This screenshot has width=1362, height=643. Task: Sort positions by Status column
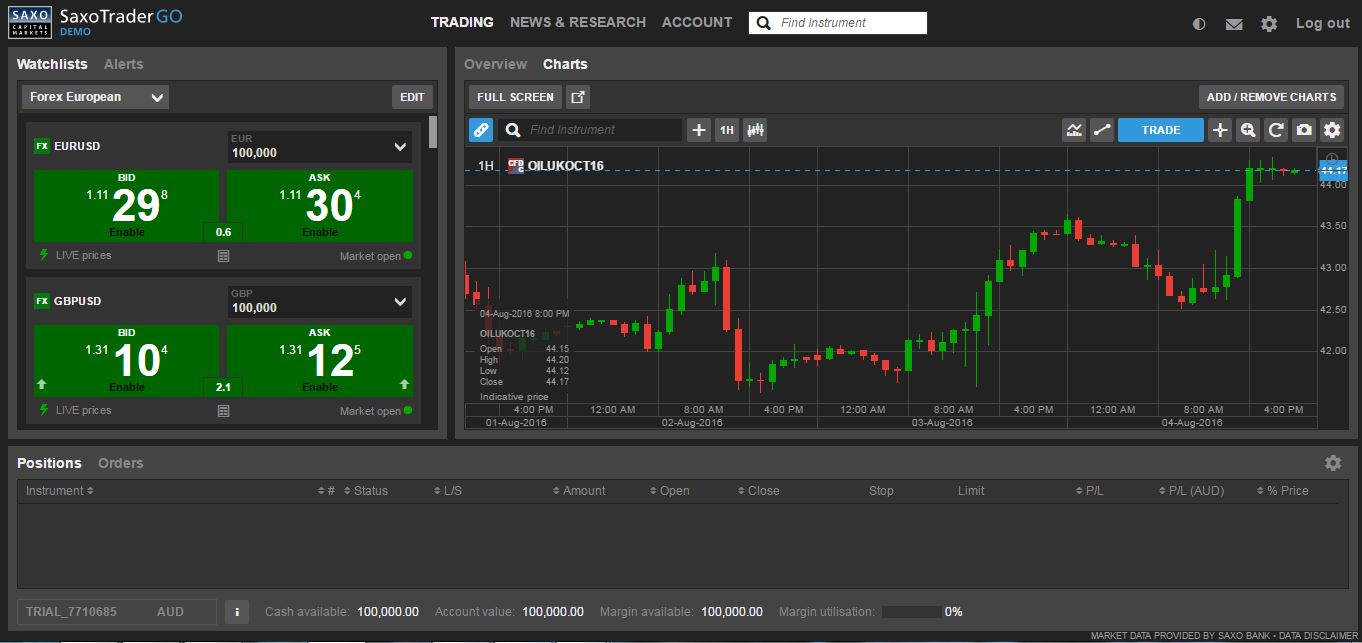point(365,491)
